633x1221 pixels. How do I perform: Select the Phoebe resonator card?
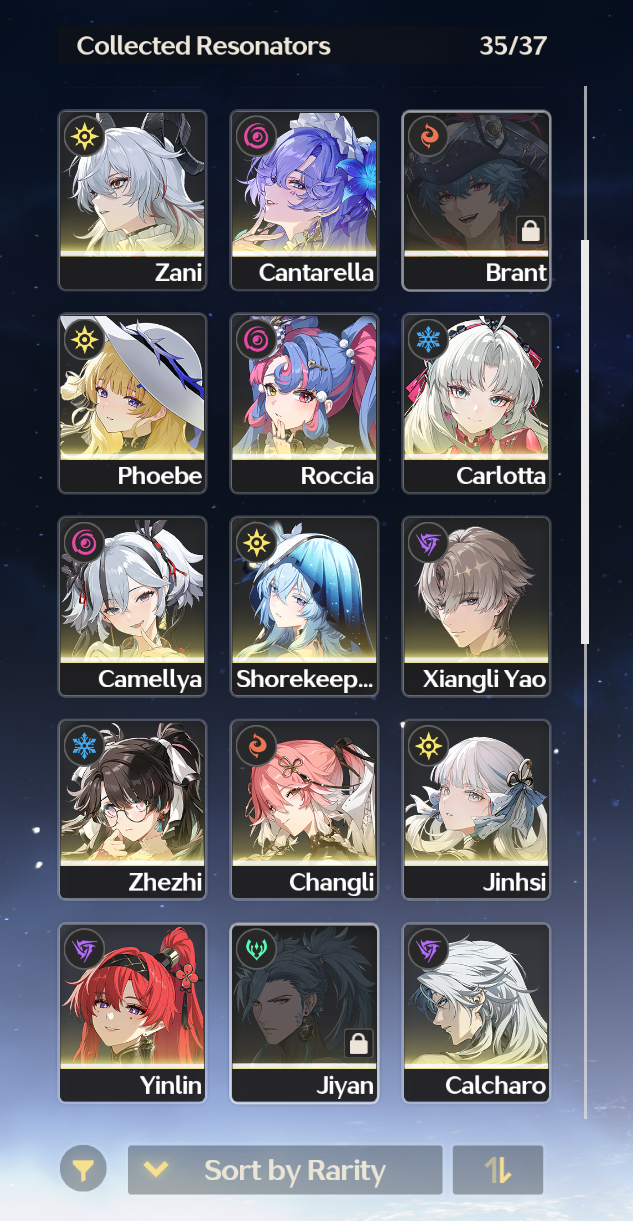pos(132,403)
